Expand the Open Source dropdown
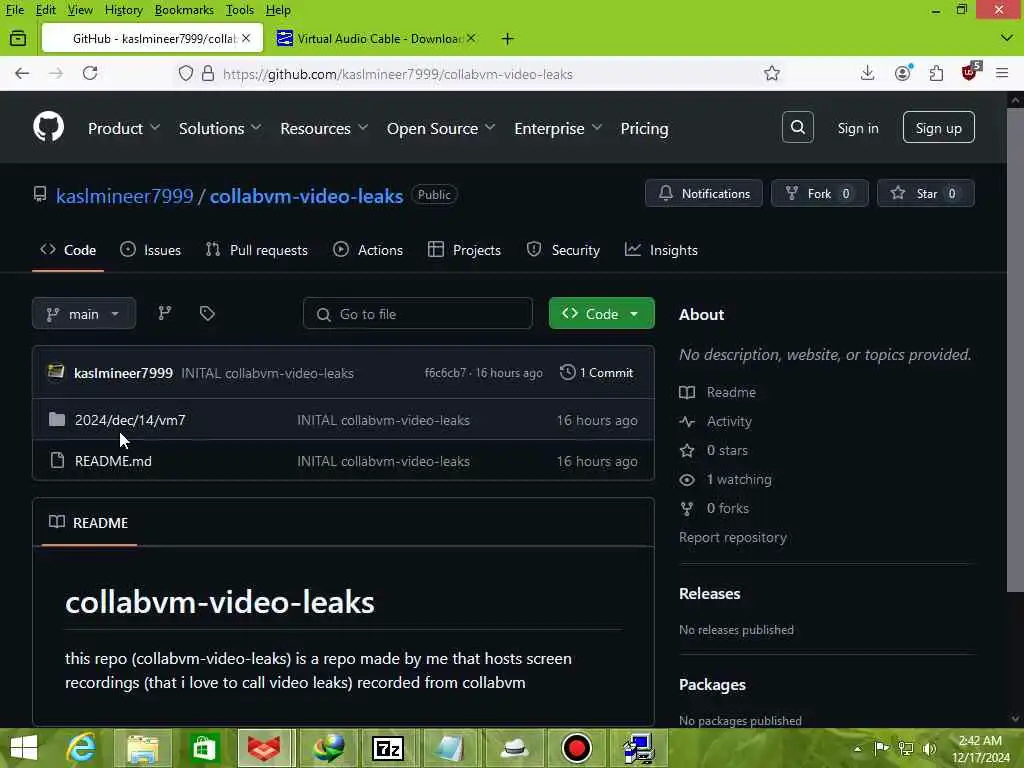This screenshot has width=1024, height=768. point(441,128)
